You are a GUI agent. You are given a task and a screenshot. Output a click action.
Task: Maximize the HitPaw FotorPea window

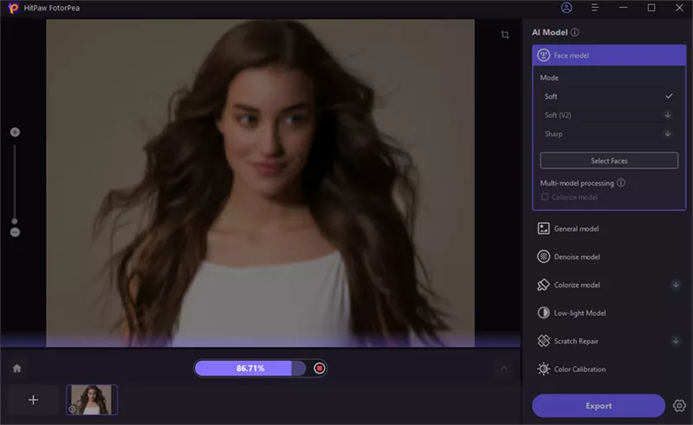(x=651, y=8)
